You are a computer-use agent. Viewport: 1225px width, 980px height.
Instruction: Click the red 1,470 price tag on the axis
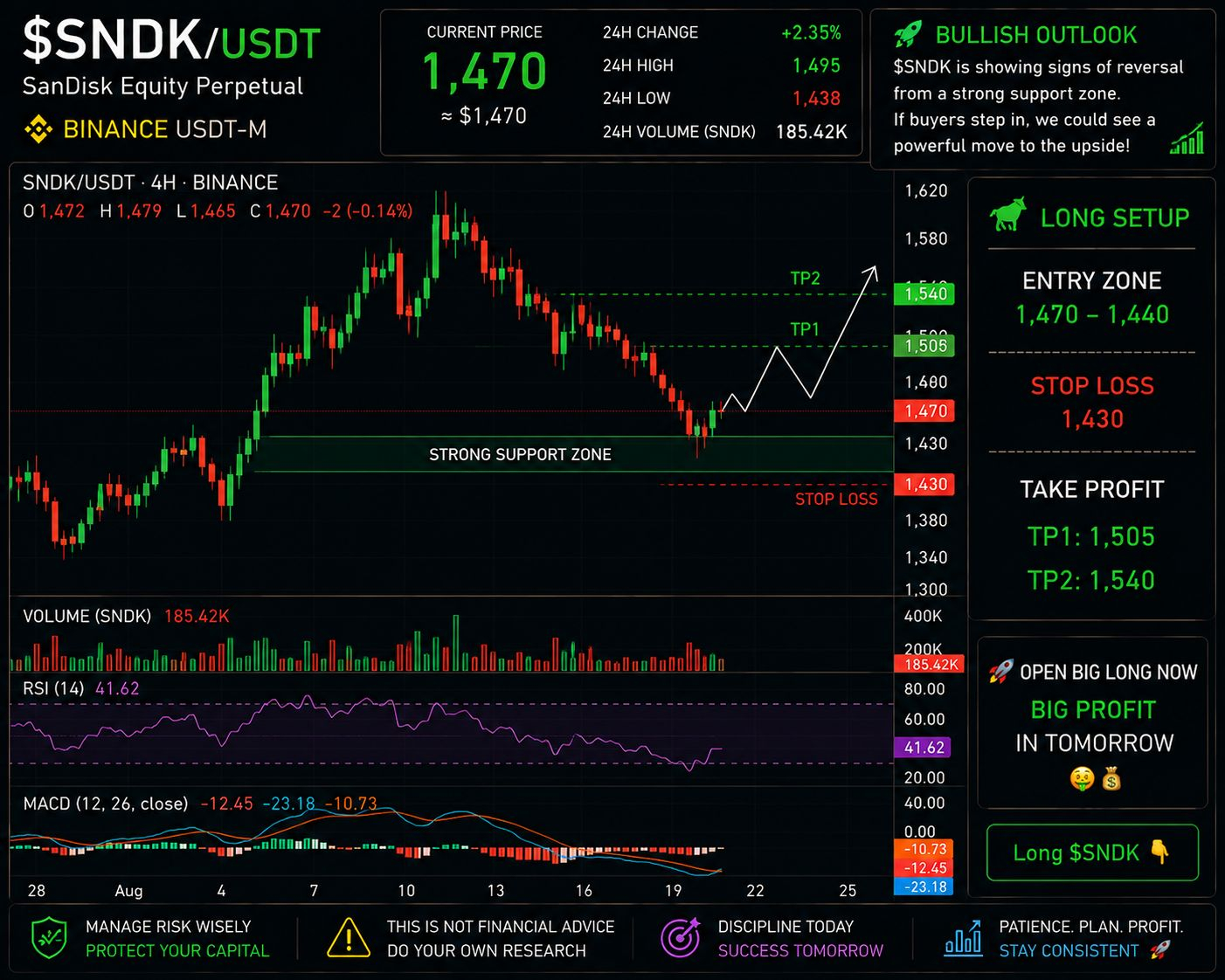pyautogui.click(x=924, y=411)
